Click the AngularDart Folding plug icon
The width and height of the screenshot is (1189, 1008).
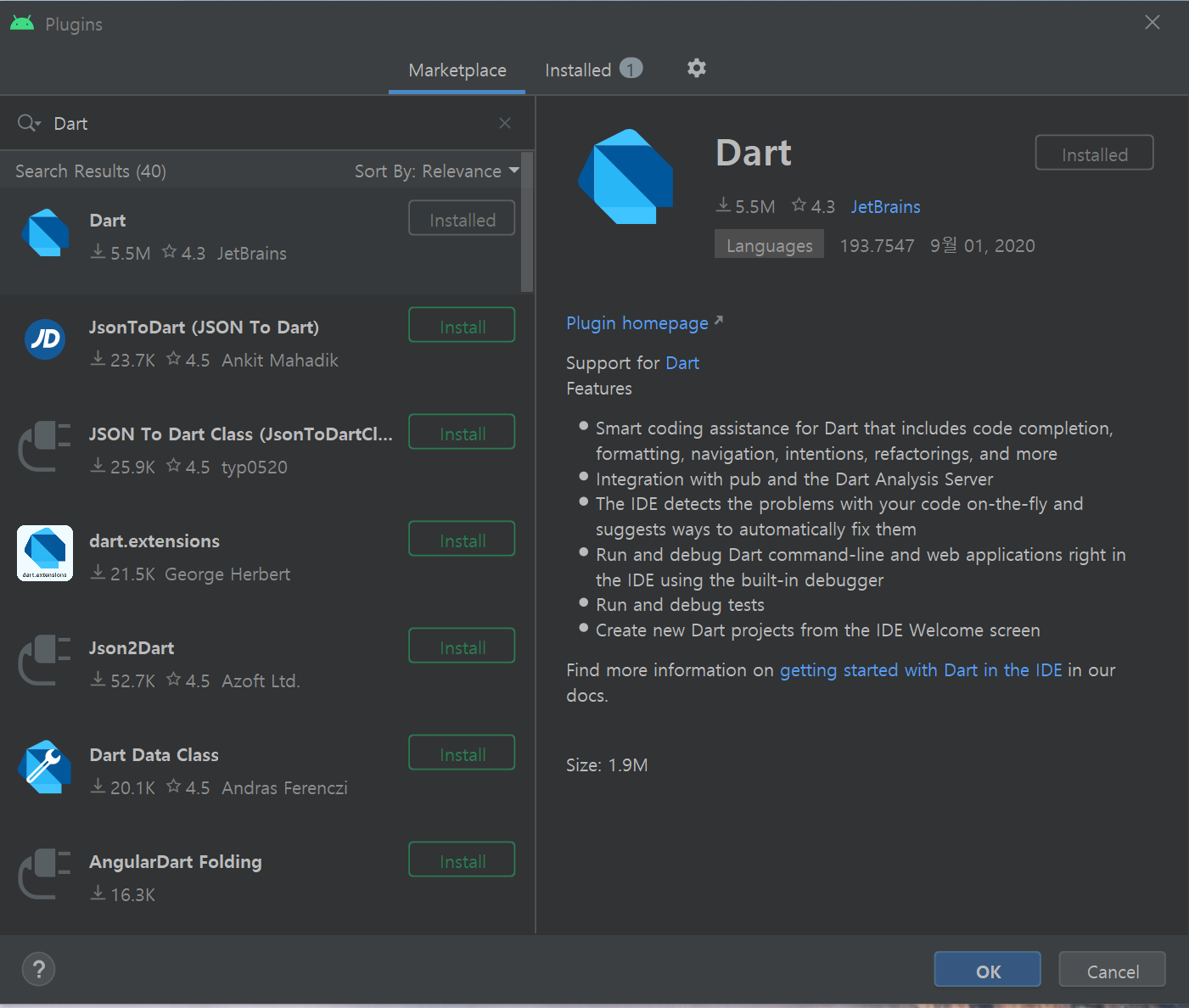point(45,874)
